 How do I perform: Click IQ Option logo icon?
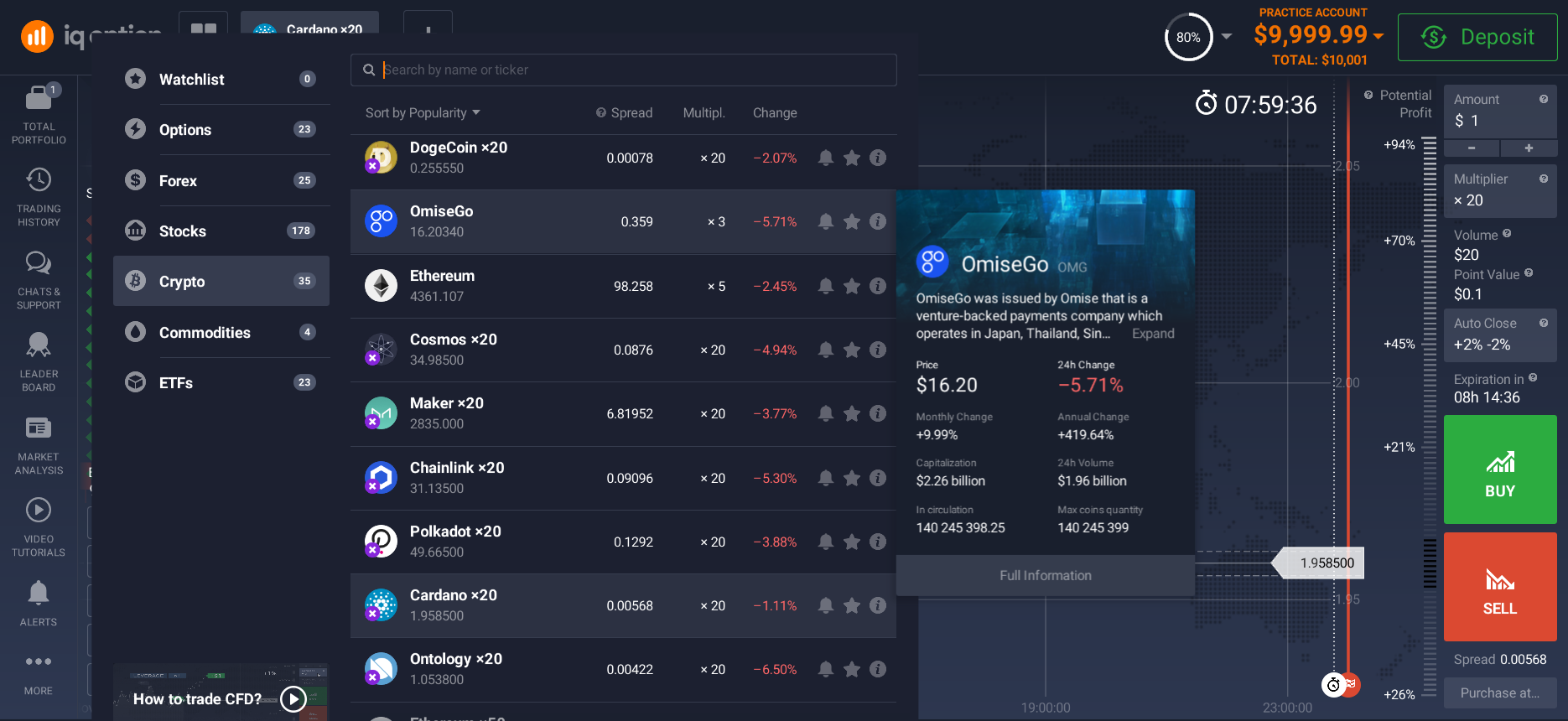click(x=37, y=36)
